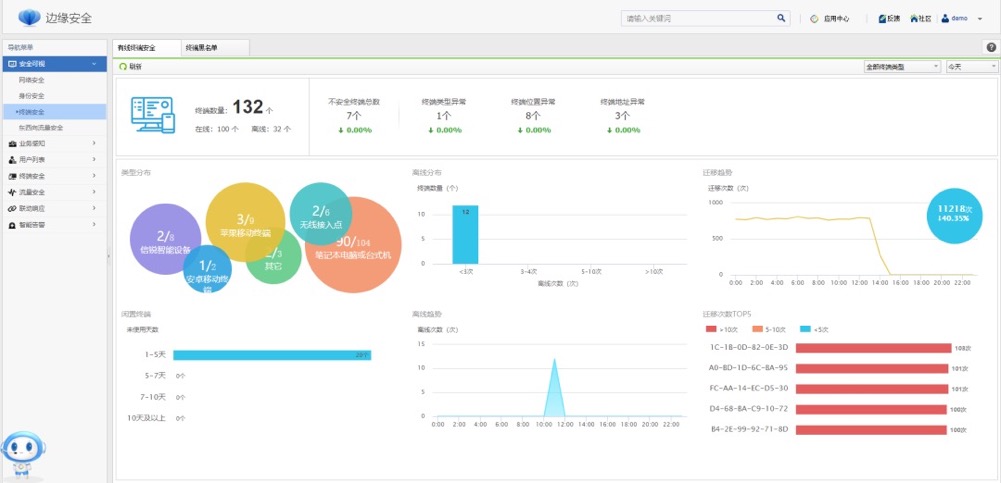Click the 联动响应 link icon in sidebar

[12, 209]
